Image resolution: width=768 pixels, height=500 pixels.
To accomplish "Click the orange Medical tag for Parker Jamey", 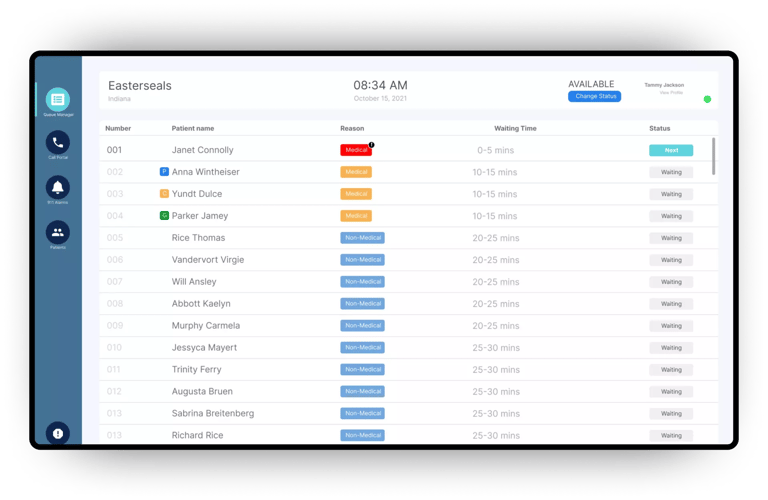I will [356, 216].
